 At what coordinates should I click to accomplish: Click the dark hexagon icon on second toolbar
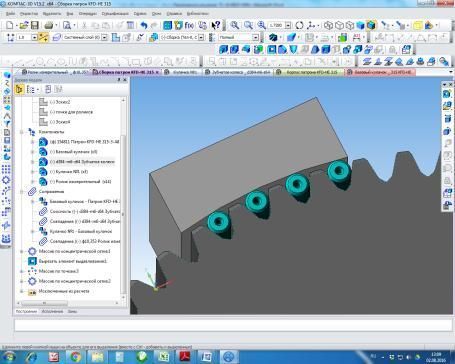[x=273, y=37]
